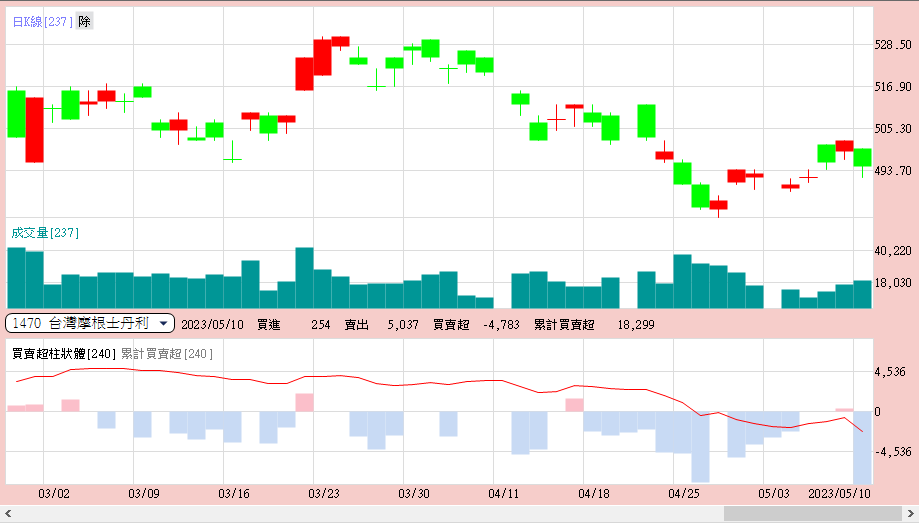Click the 成交量[237] volume label

click(x=45, y=233)
